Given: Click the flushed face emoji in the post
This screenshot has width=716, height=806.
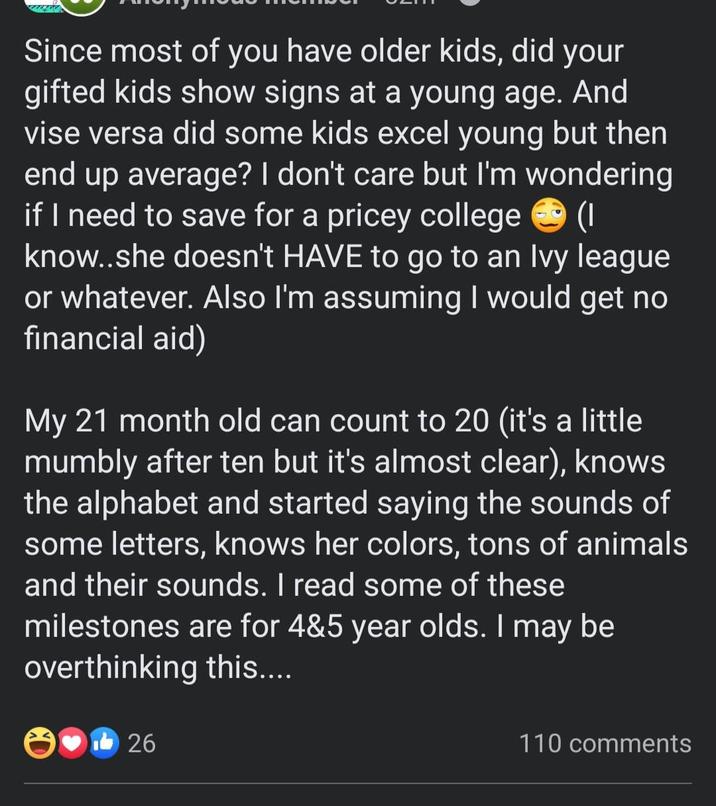Looking at the screenshot, I should [549, 215].
